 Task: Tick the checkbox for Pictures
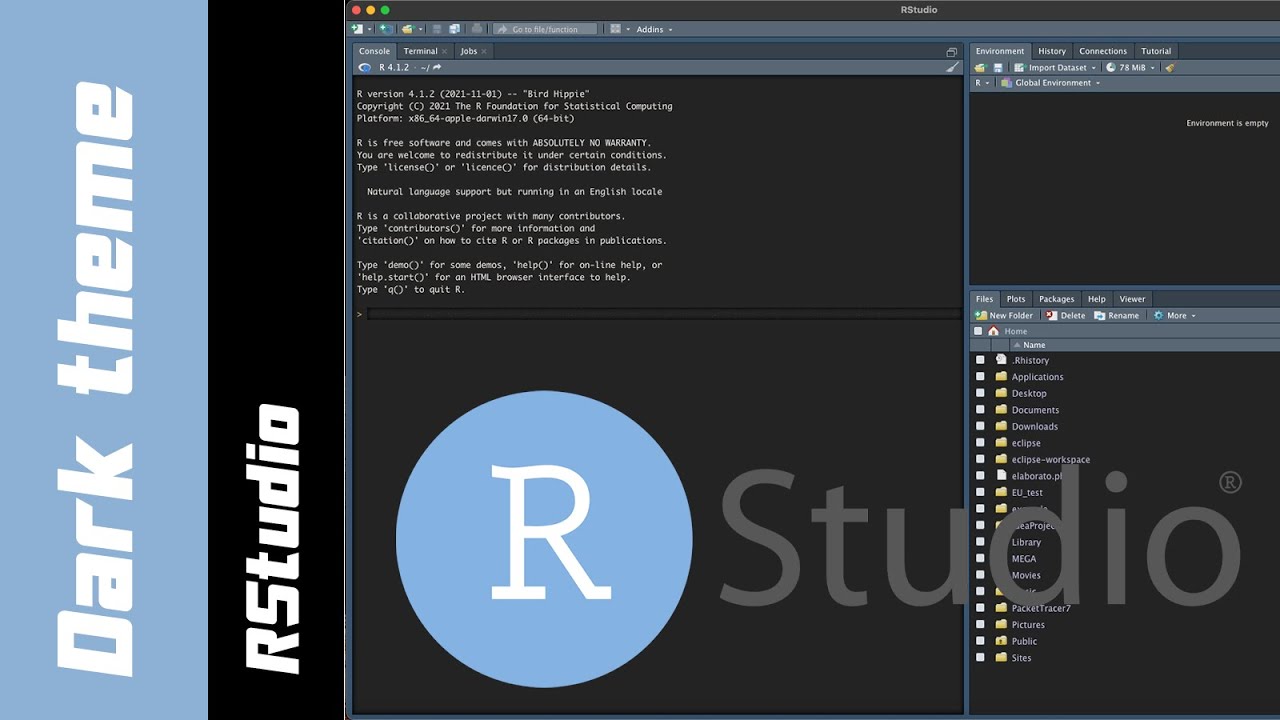tap(980, 625)
